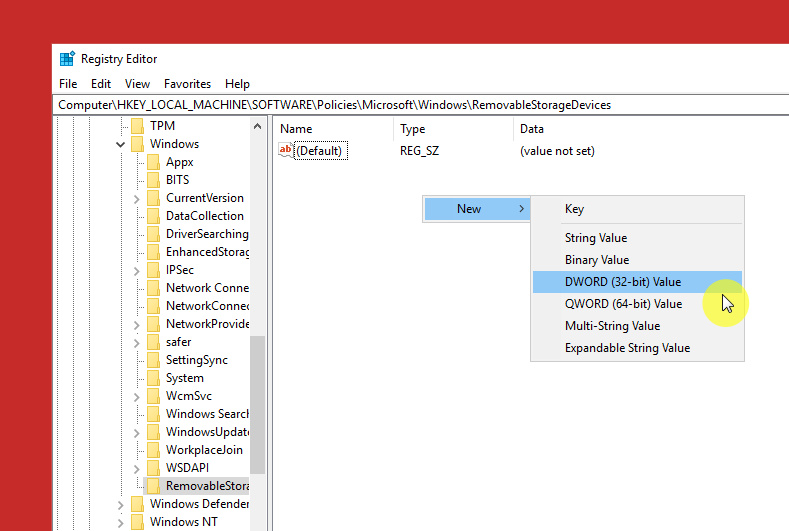789x531 pixels.
Task: Click the WSDAPI folder icon
Action: click(153, 468)
